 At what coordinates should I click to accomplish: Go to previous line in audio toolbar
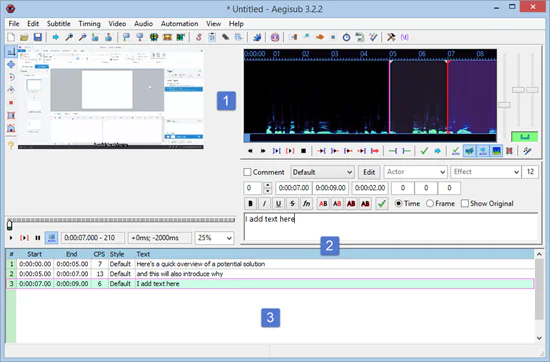click(250, 151)
